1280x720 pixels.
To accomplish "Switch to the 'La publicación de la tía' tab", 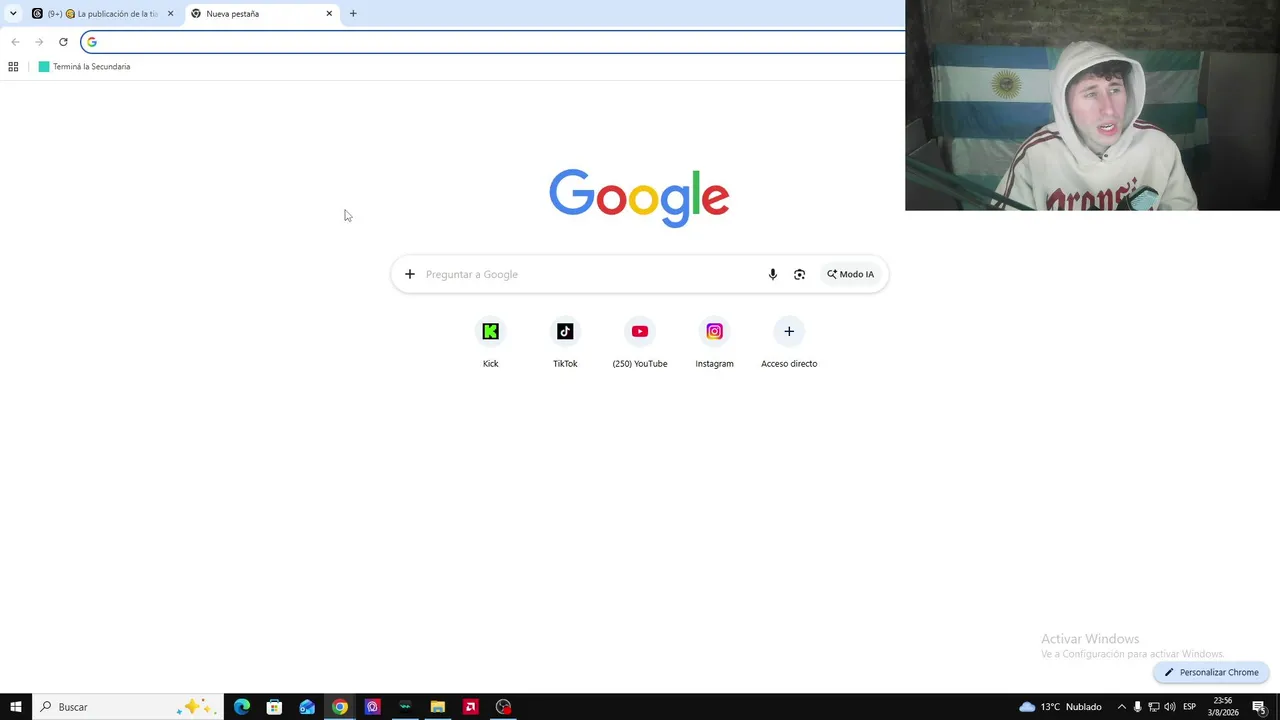I will tap(104, 14).
